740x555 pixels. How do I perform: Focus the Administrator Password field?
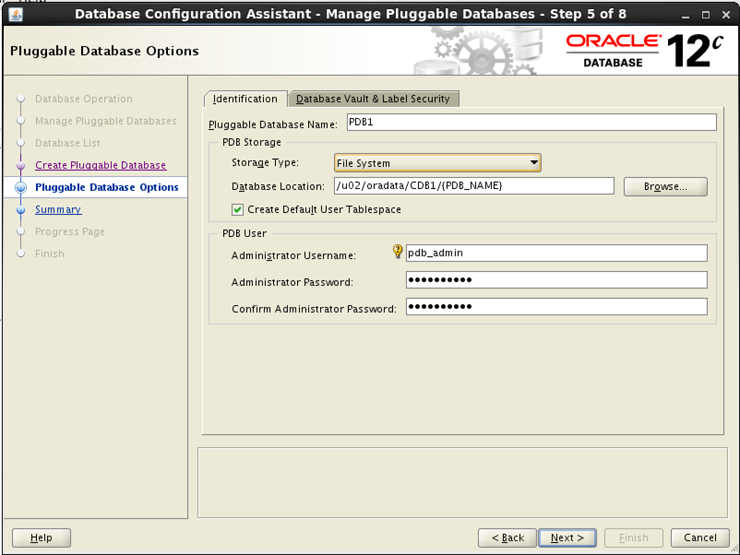pos(556,280)
